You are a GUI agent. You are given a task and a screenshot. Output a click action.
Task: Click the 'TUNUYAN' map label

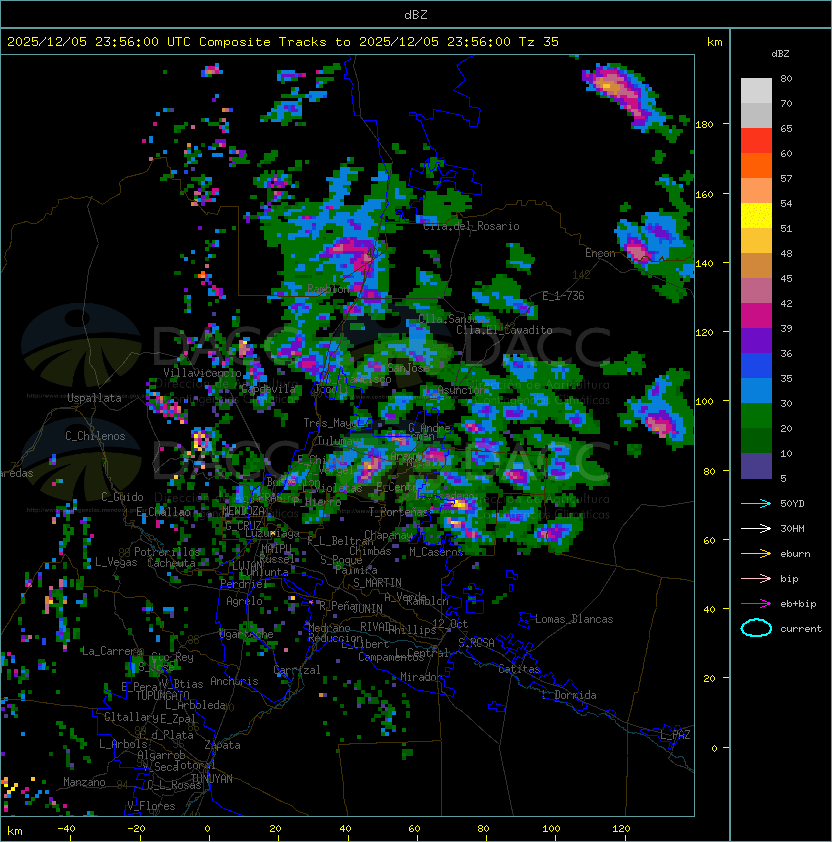212,779
